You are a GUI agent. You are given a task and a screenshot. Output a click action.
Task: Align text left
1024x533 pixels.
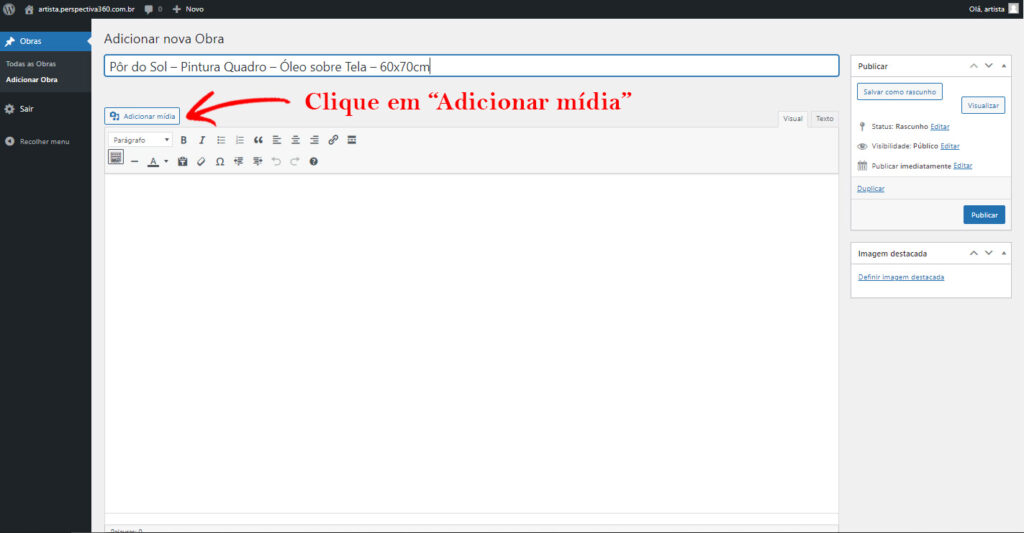pos(277,140)
